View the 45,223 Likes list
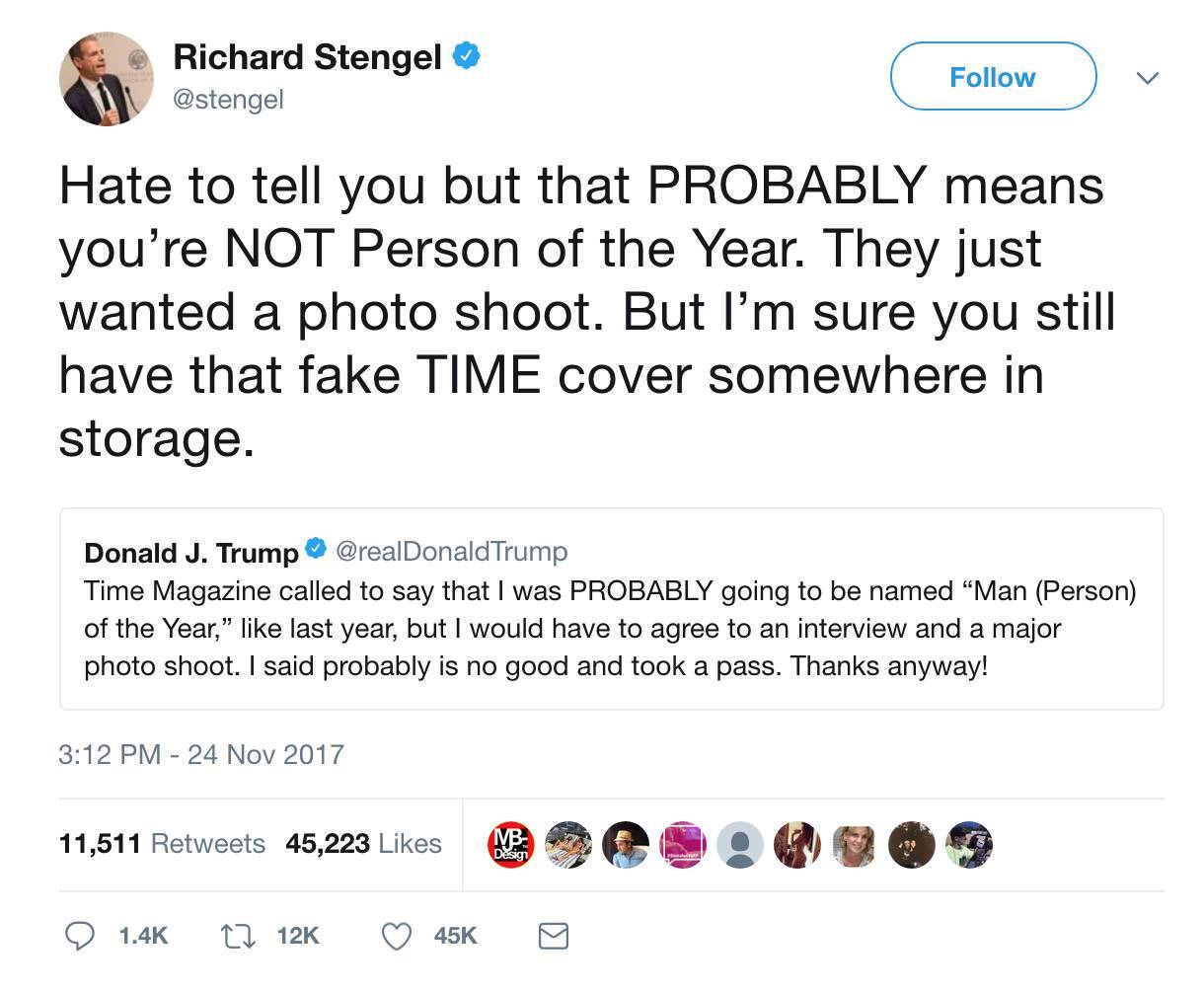 363,844
